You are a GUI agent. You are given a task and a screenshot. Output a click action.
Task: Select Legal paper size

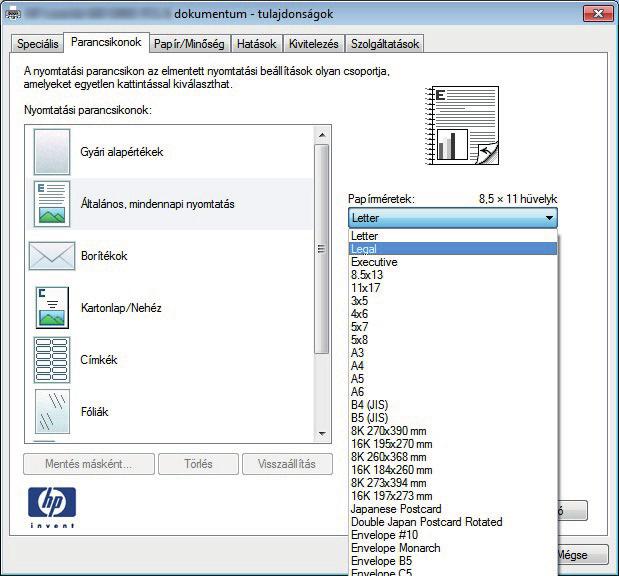452,249
